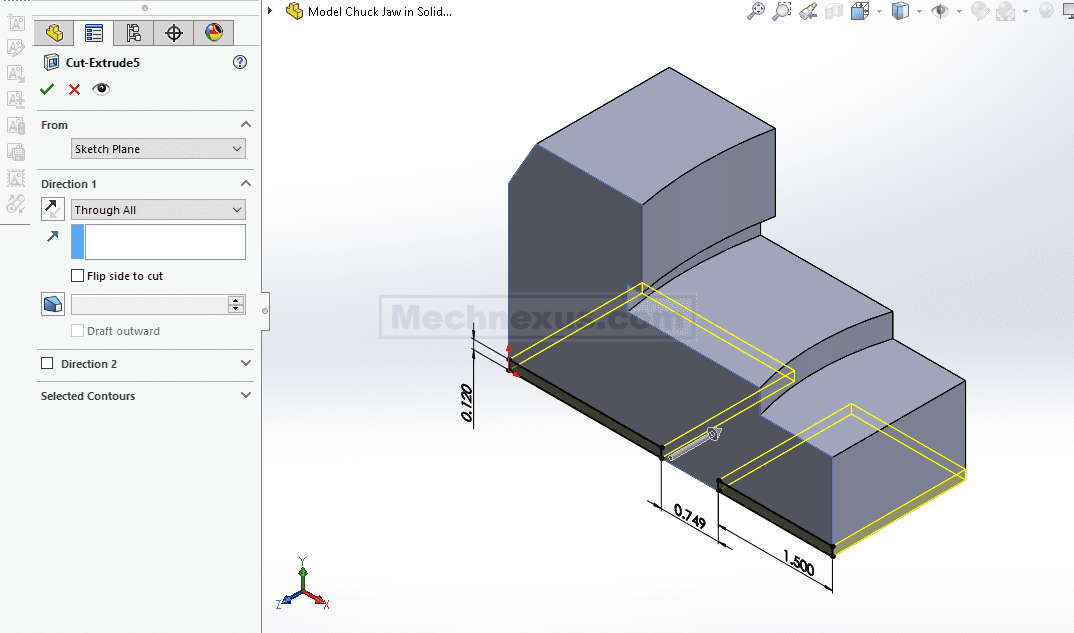Screen dimensions: 1074x633
Task: Enable the Direction 2 checkbox
Action: (47, 364)
